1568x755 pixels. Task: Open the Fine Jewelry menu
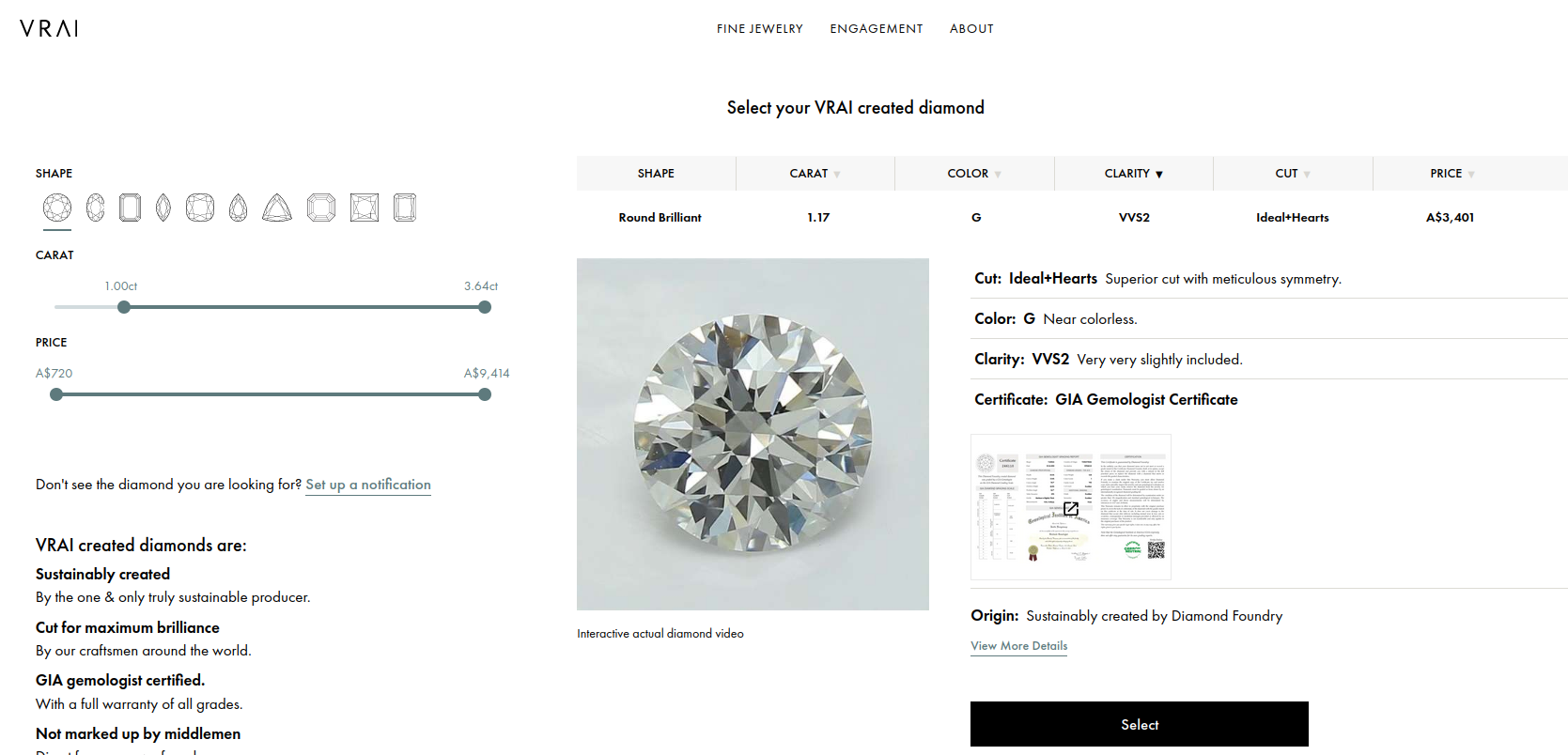coord(759,29)
